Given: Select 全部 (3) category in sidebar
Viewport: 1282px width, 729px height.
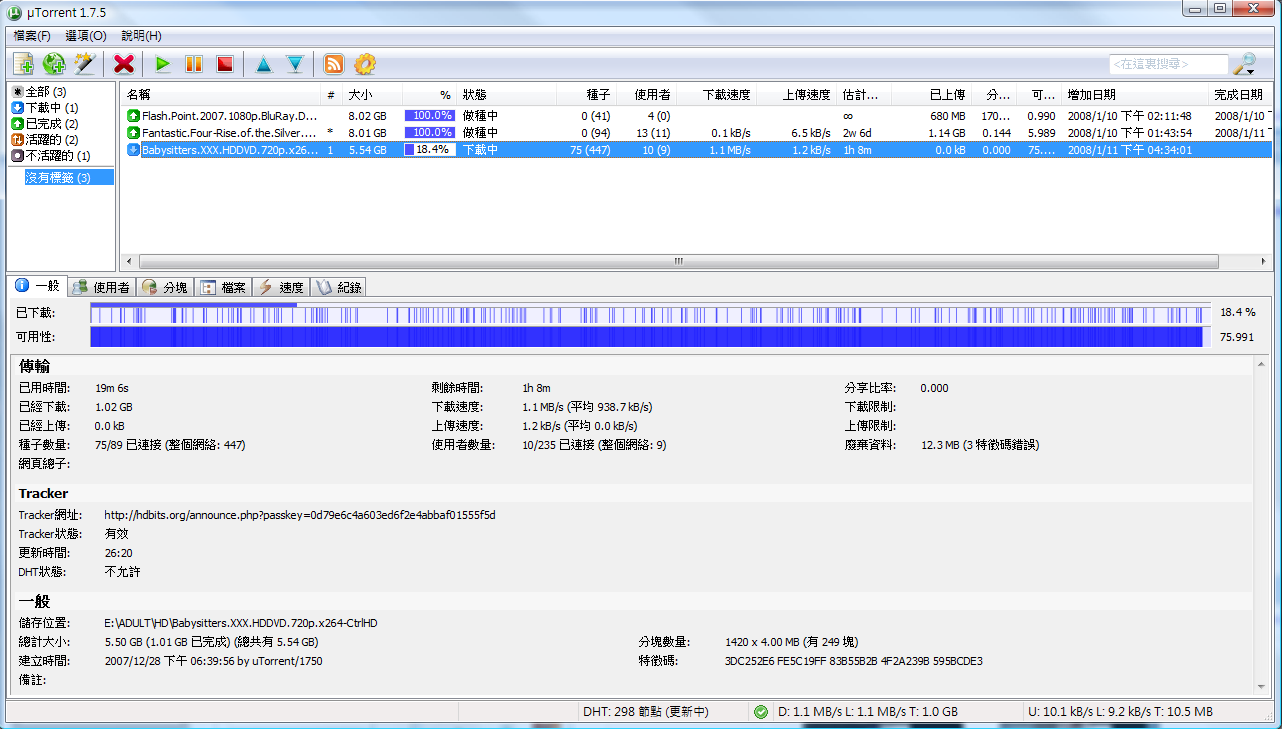Looking at the screenshot, I should click(x=38, y=92).
